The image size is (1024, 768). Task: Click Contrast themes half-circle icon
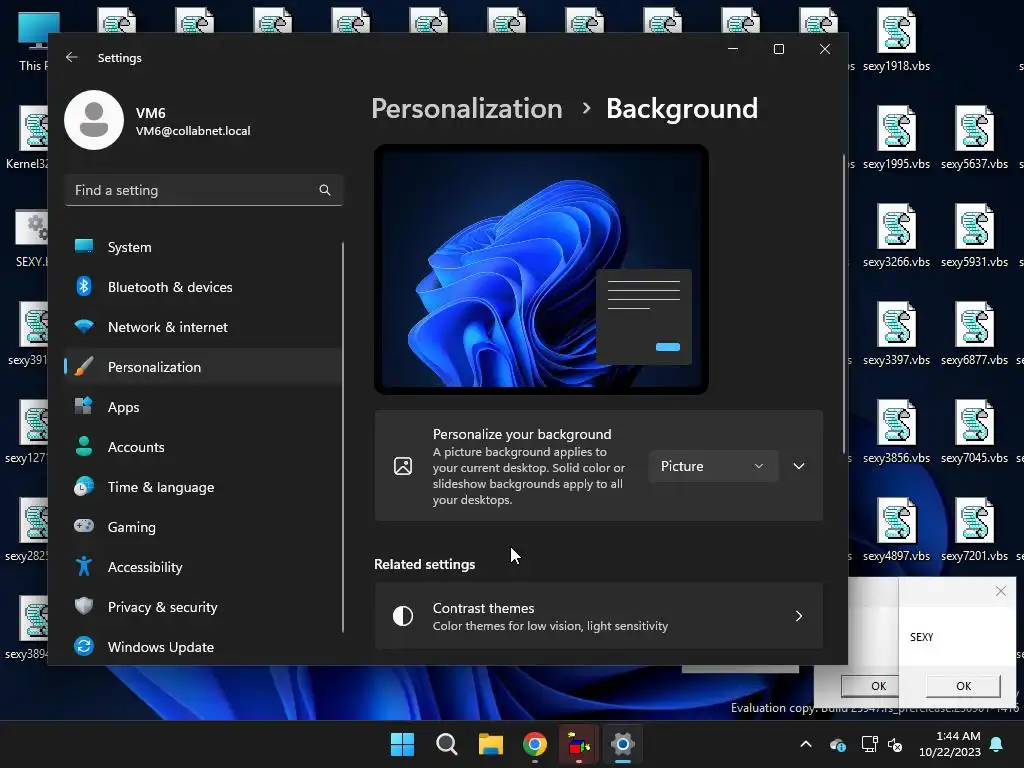click(x=403, y=616)
